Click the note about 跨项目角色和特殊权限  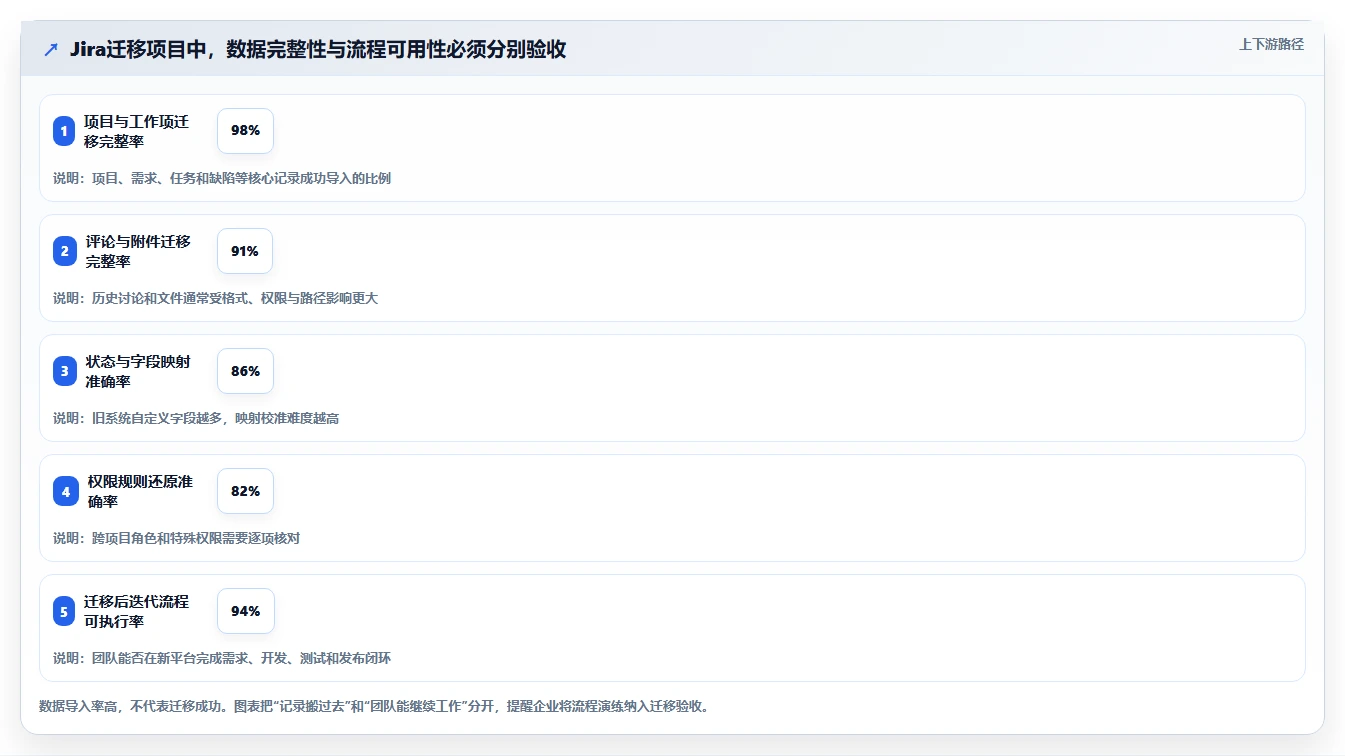(176, 538)
